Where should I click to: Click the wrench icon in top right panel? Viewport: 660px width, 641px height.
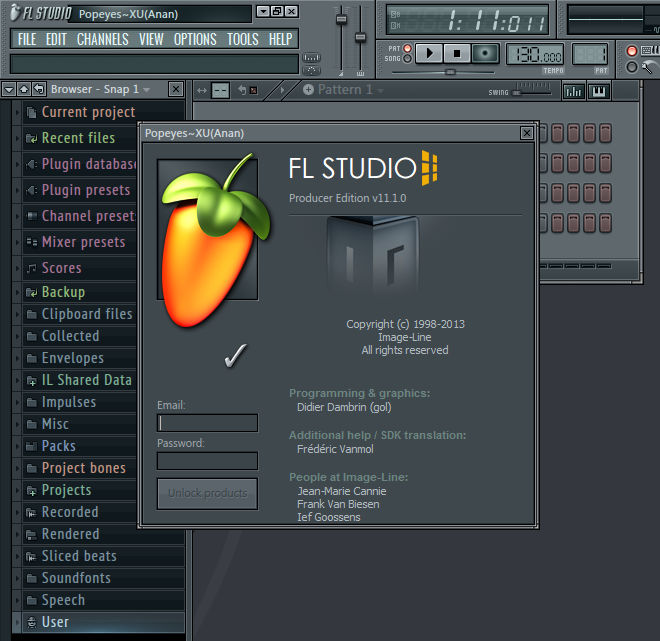click(x=649, y=66)
